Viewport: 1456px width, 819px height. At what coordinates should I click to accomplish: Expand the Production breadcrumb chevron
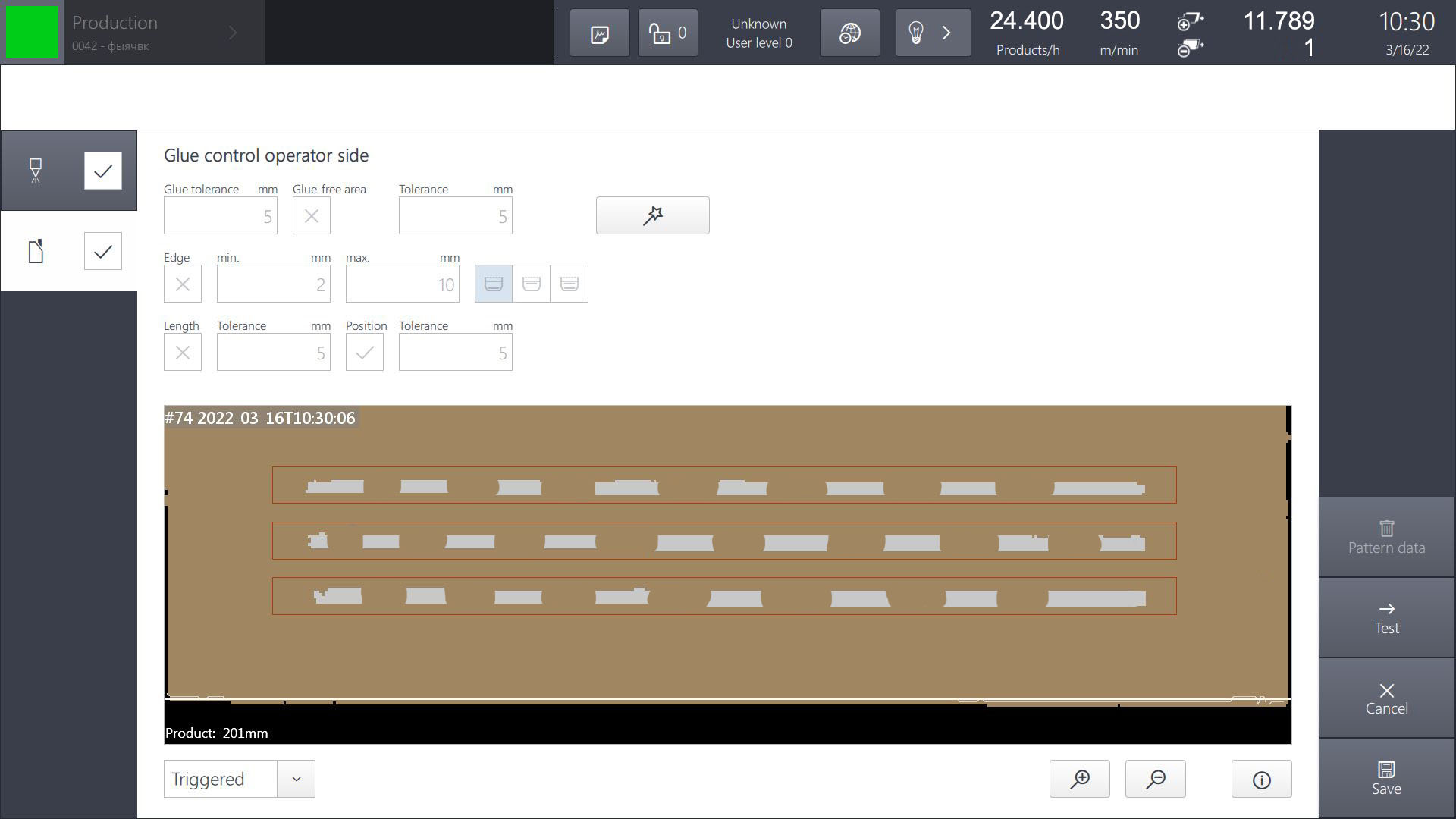233,33
